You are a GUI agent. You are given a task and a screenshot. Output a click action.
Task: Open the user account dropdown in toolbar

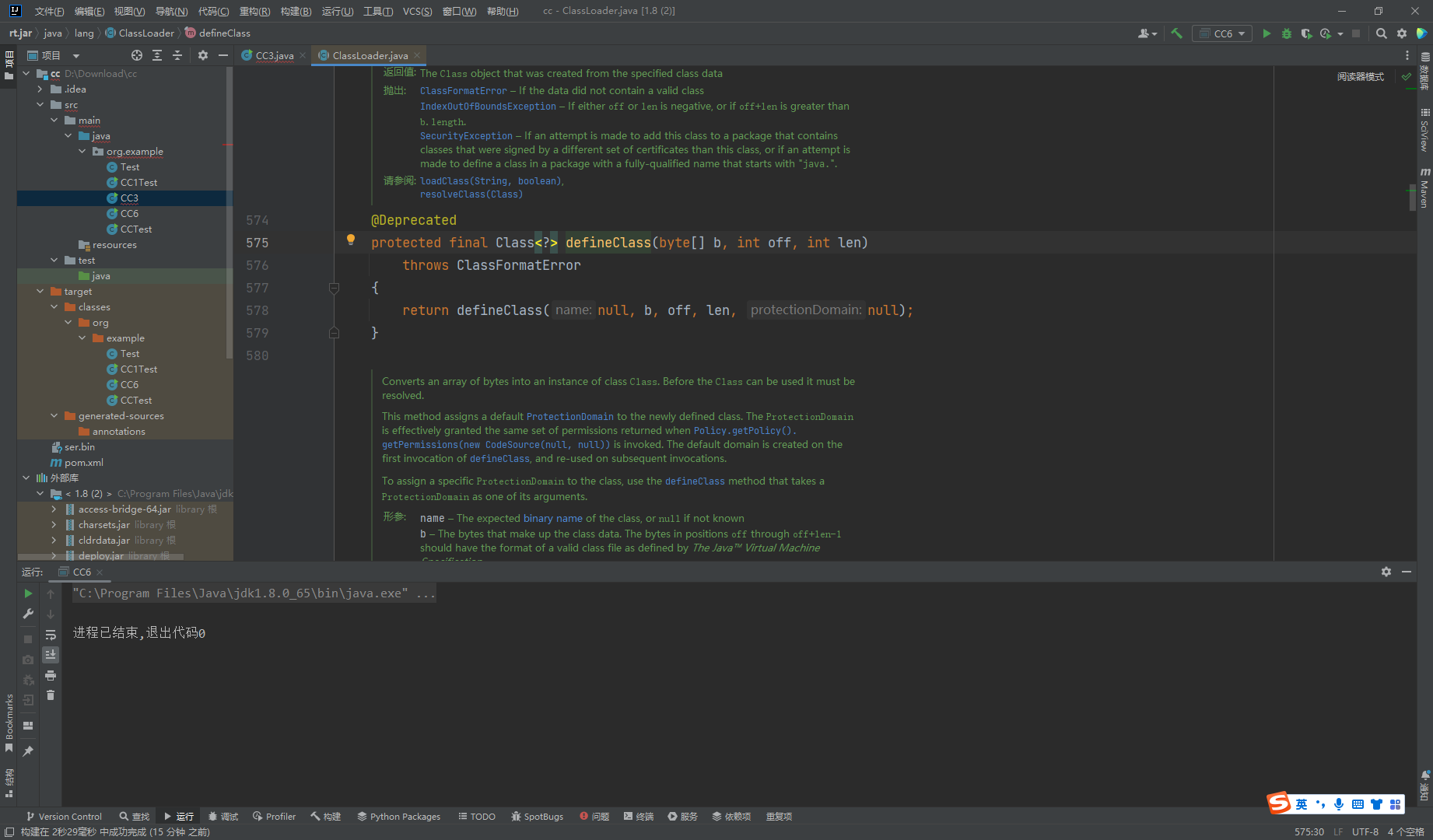point(1147,33)
